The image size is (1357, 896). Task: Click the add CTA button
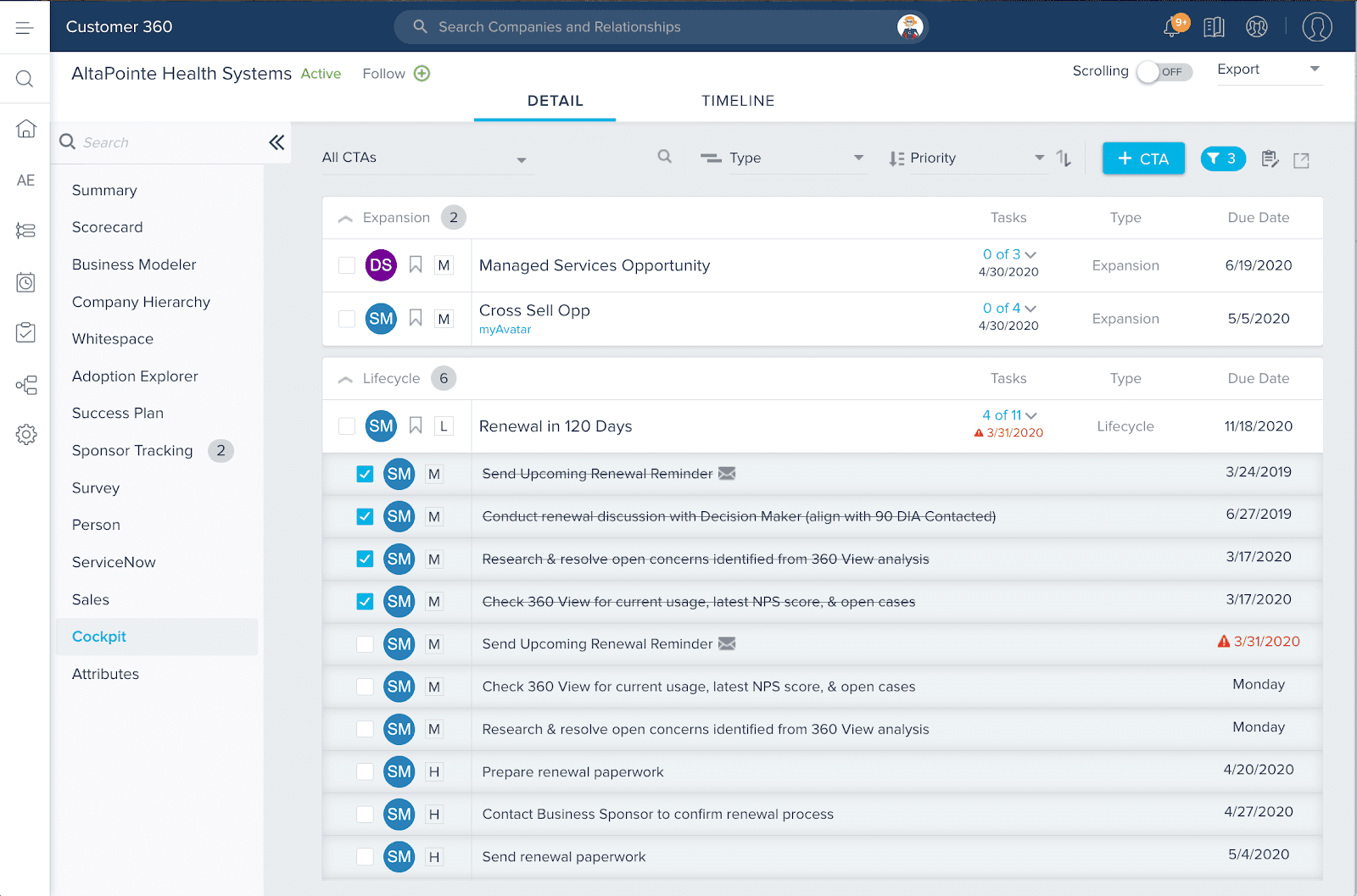click(1142, 159)
